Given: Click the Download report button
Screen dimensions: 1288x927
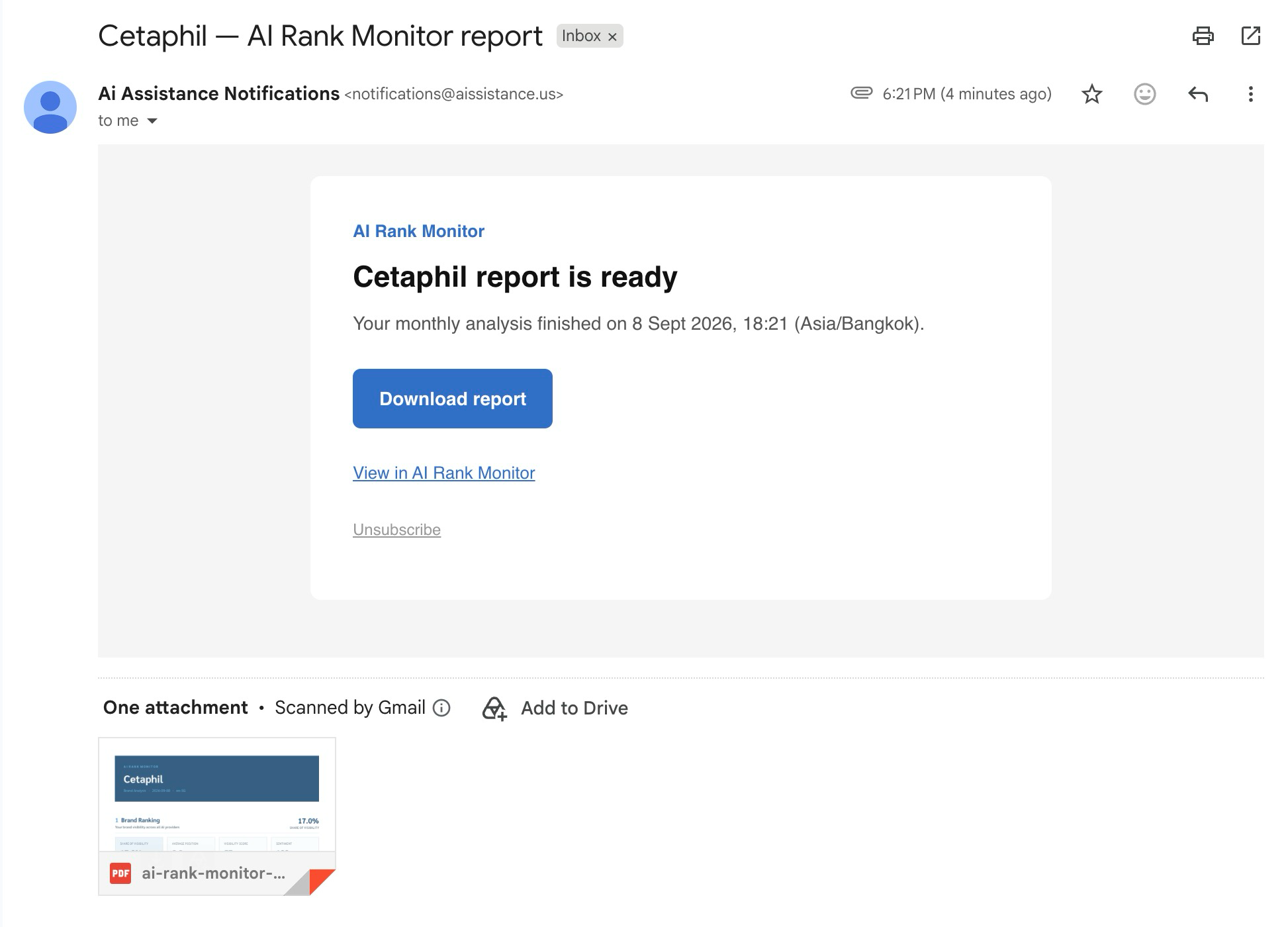Looking at the screenshot, I should point(453,399).
